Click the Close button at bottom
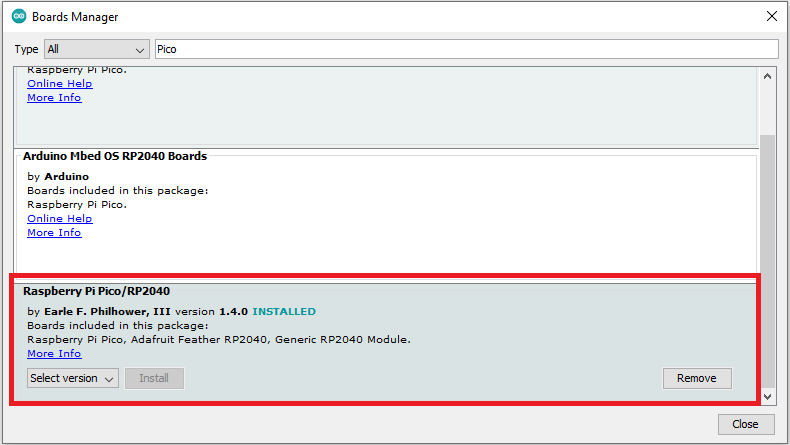 [x=746, y=424]
